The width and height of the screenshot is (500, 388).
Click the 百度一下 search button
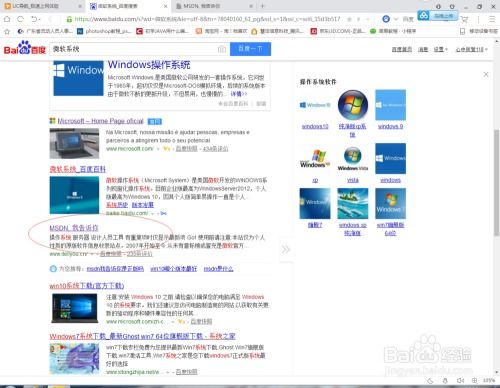250,49
